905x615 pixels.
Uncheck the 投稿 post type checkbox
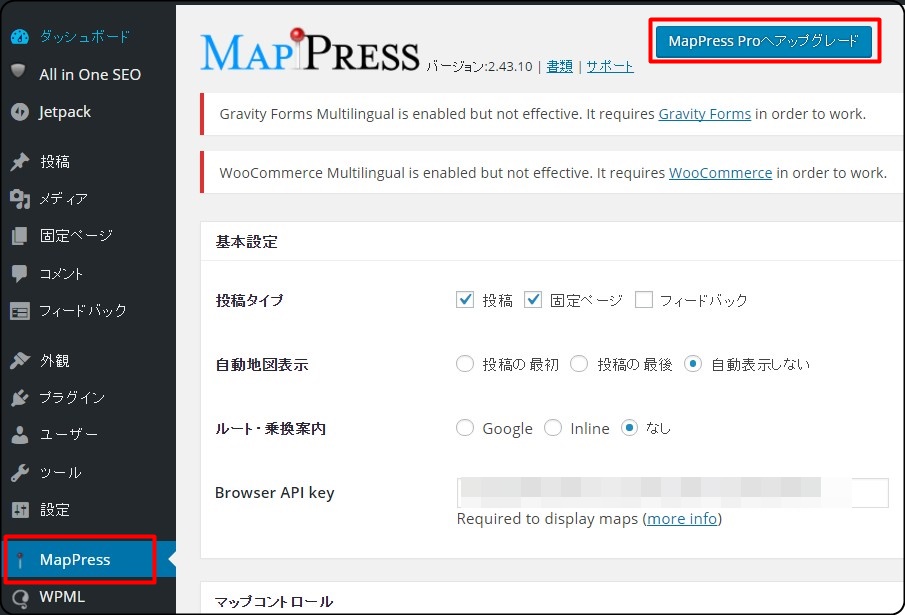click(465, 299)
